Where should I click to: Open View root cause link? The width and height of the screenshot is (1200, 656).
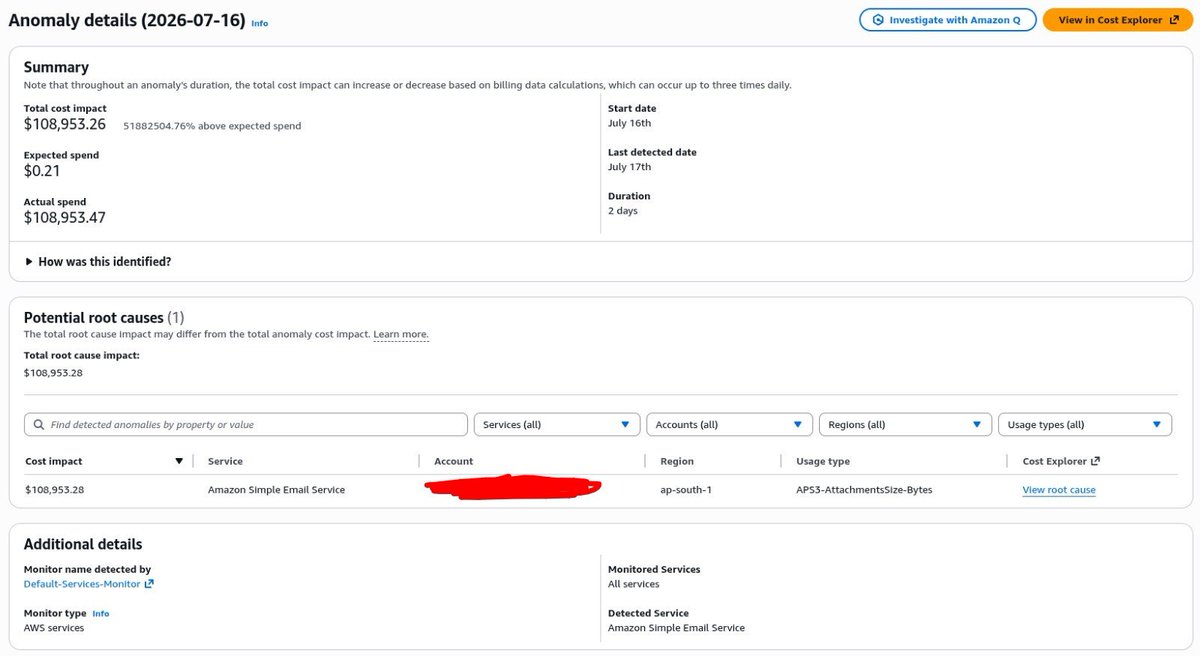coord(1059,490)
